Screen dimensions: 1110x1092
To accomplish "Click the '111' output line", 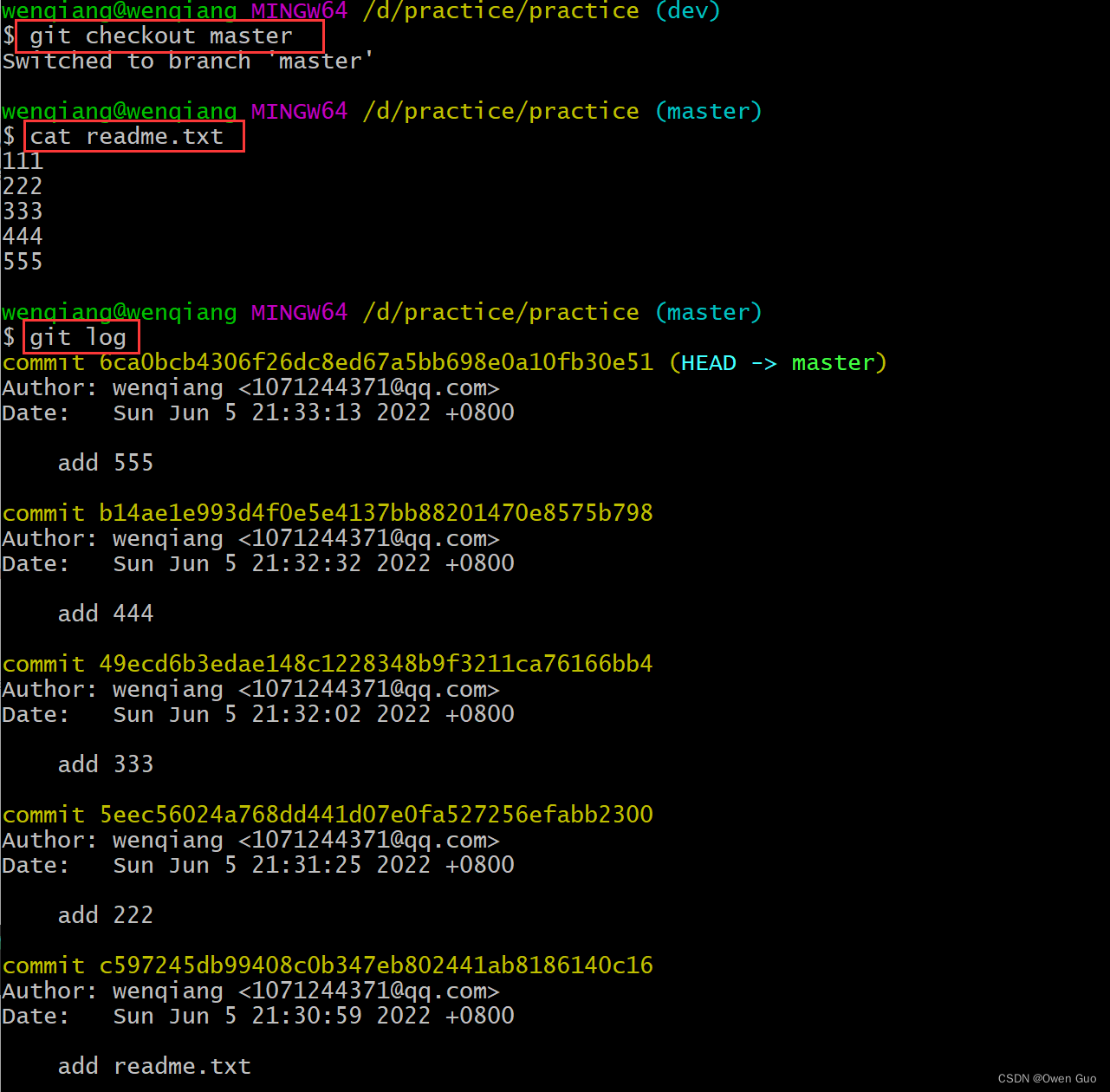I will pos(23,162).
